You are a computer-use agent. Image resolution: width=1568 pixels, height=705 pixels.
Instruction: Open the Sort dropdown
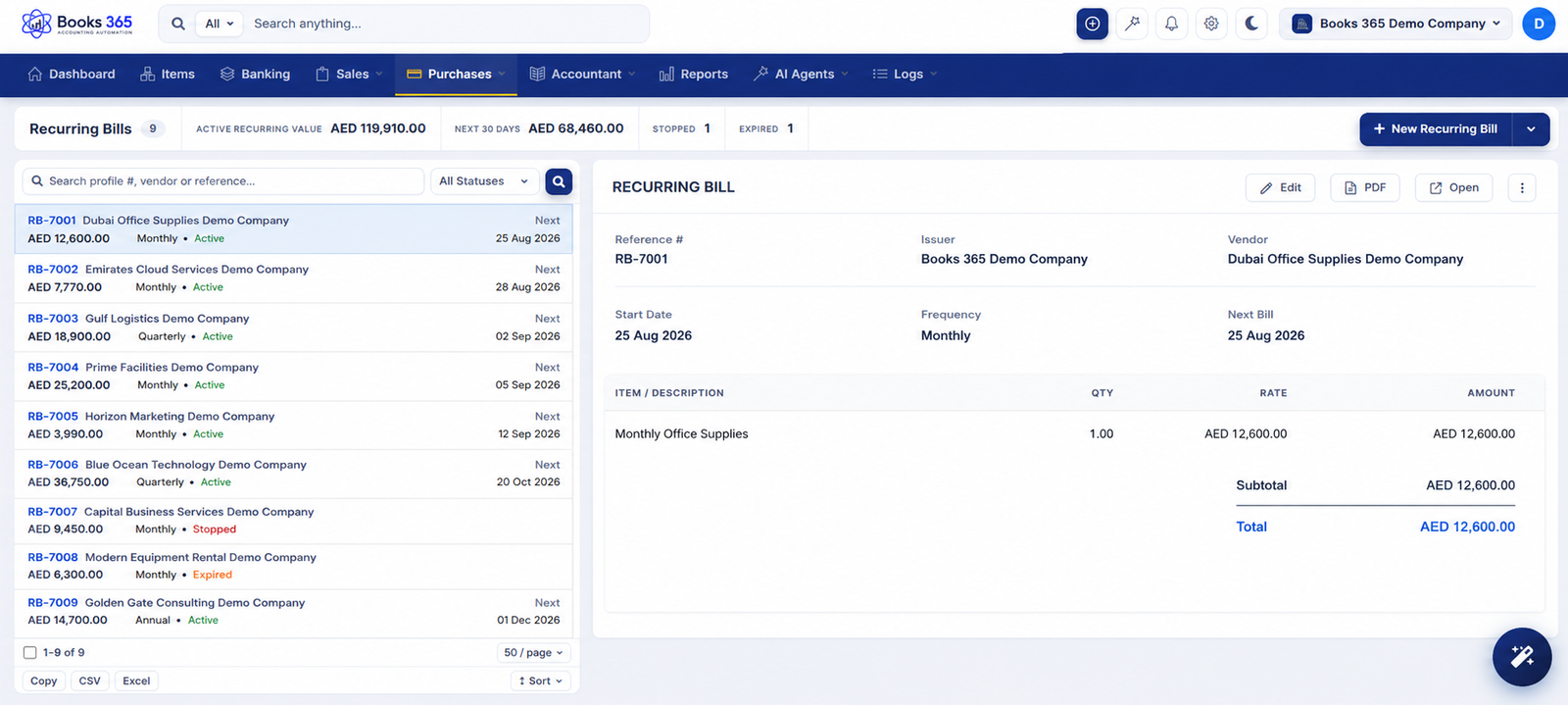tap(541, 680)
